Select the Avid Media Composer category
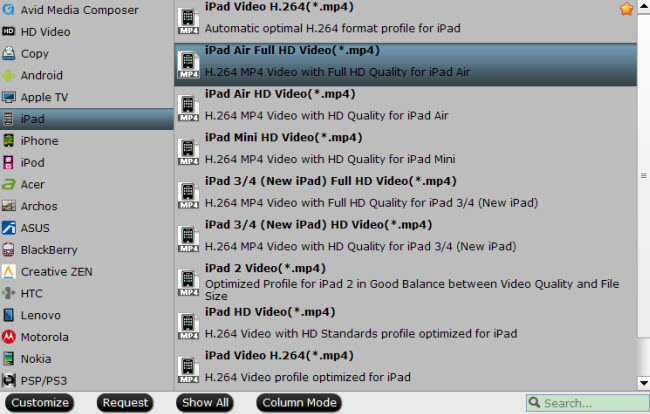This screenshot has height=414, width=650. point(87,10)
